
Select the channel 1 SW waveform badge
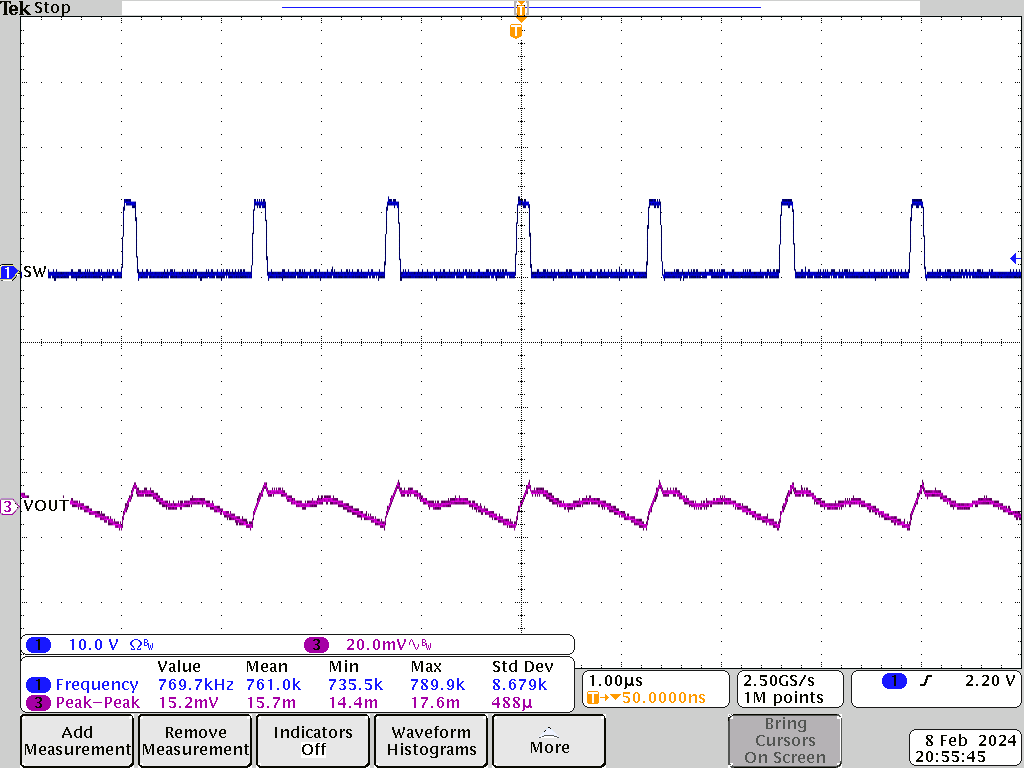tap(8, 271)
